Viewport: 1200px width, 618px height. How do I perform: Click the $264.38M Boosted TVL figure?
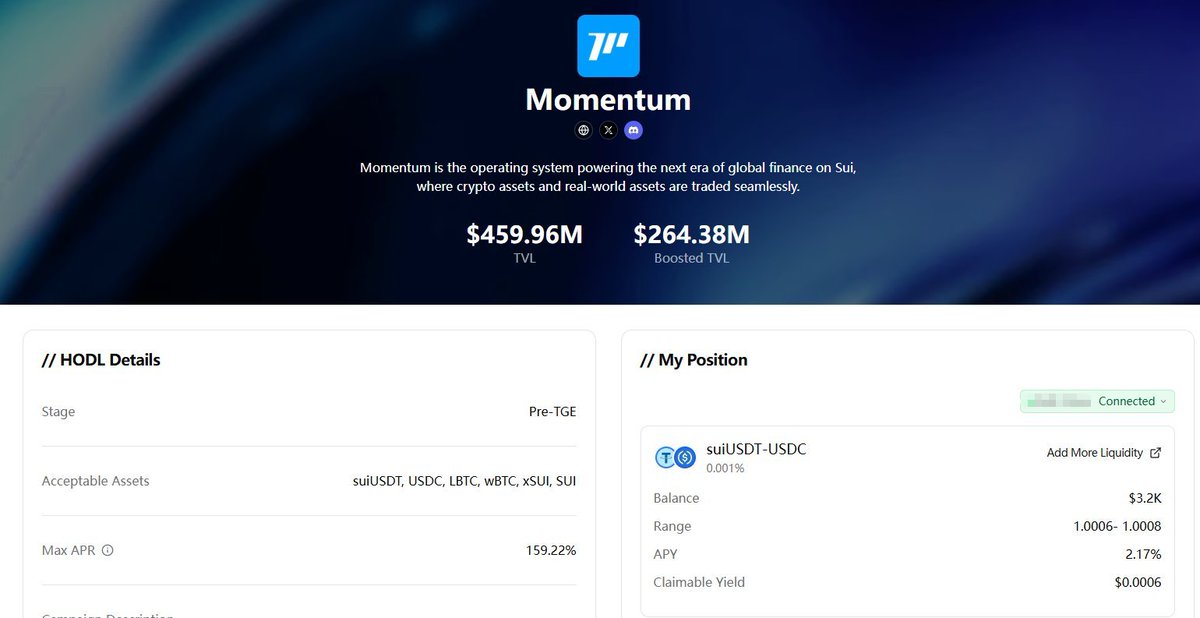[691, 235]
